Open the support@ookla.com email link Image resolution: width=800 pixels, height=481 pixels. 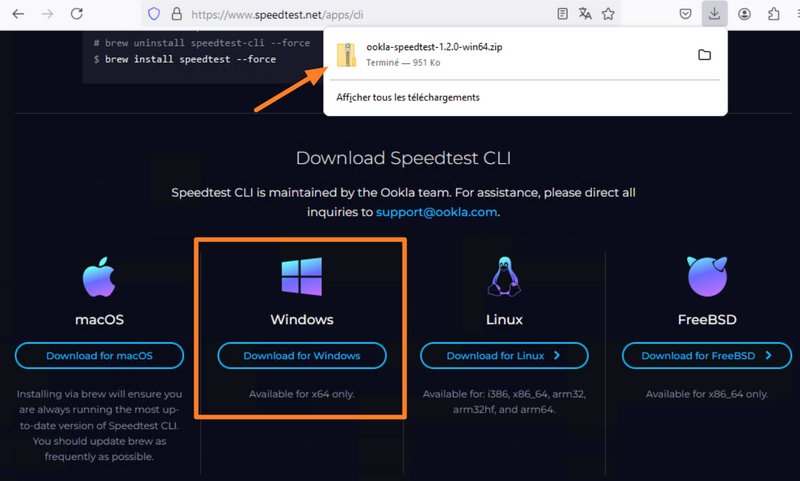click(x=436, y=212)
